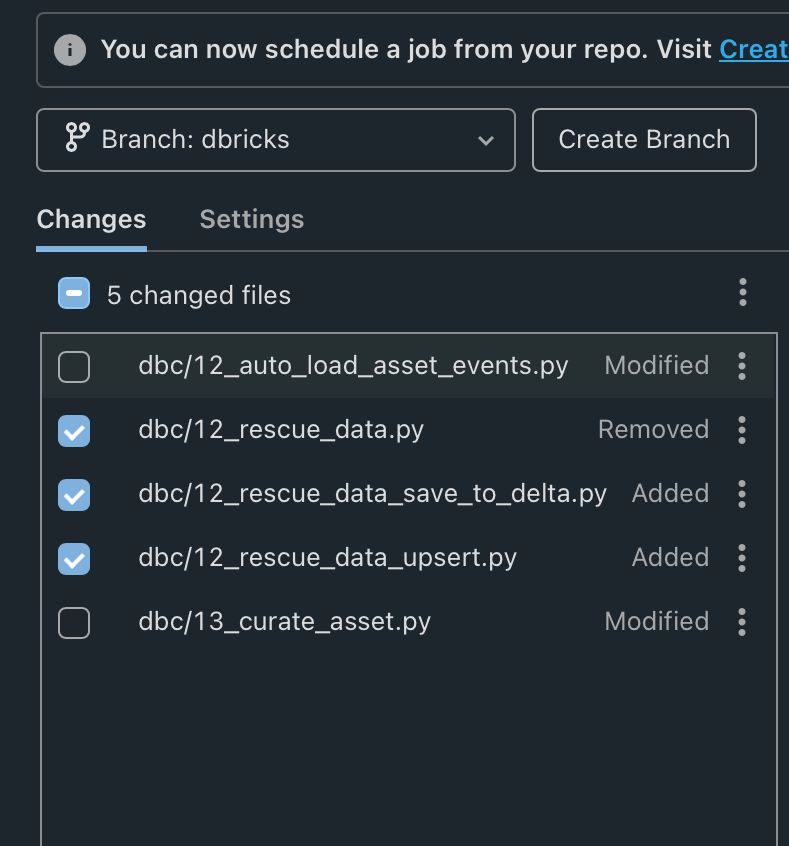Open kebab menu for 12_rescue_data_upsert.py
The width and height of the screenshot is (789, 846).
point(742,558)
